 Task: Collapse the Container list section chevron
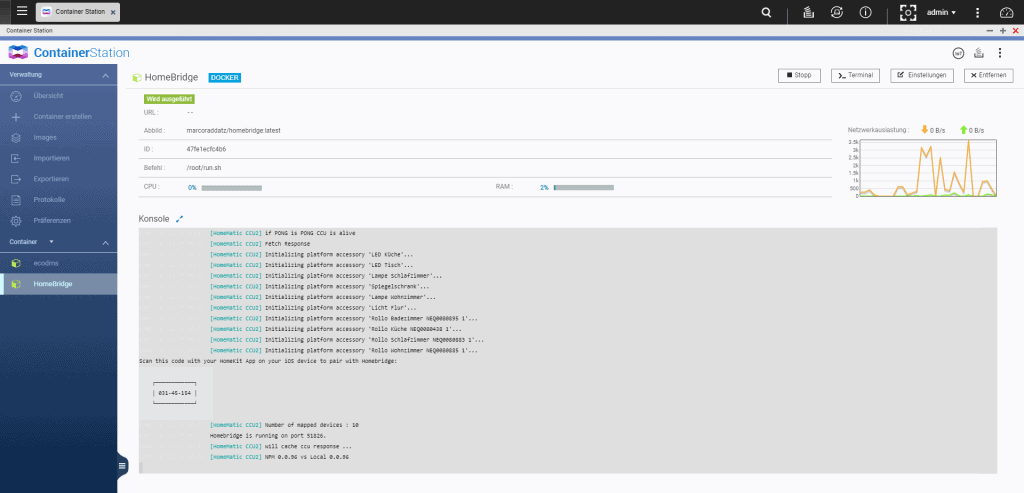(106, 242)
